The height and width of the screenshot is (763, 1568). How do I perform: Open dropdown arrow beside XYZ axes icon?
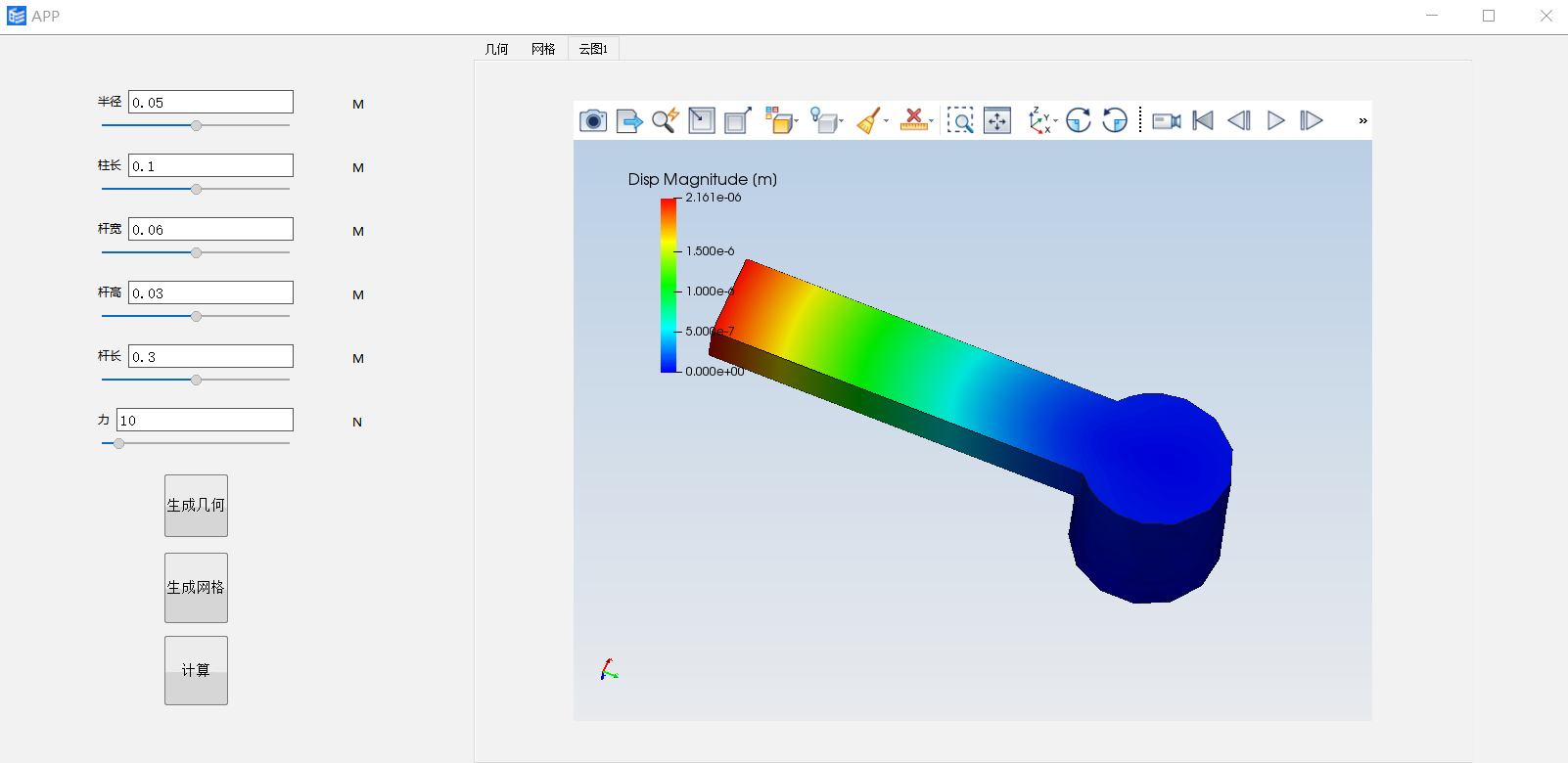point(1056,121)
